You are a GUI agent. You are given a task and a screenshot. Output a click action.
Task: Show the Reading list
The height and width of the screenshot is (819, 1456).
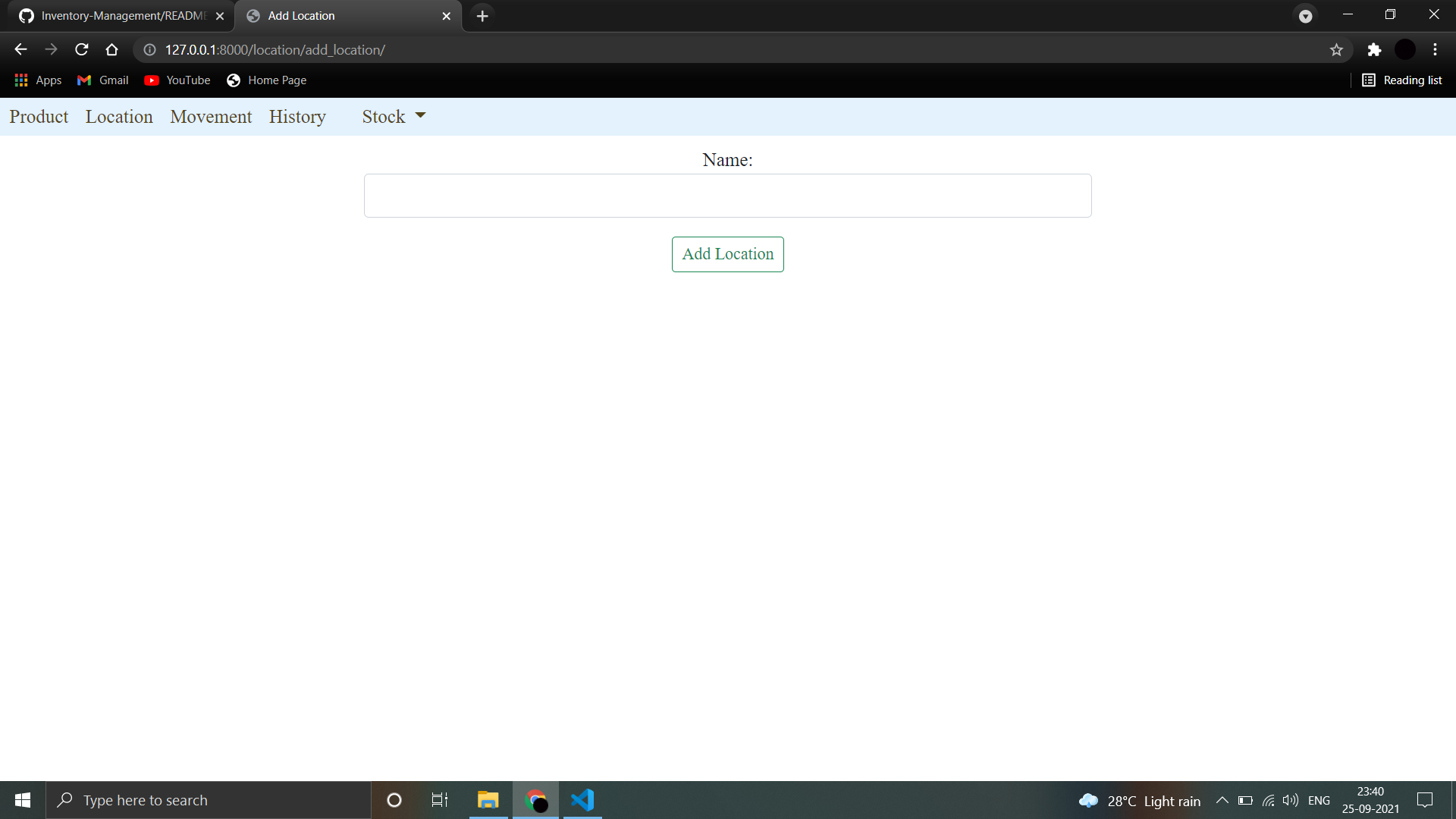(x=1410, y=80)
